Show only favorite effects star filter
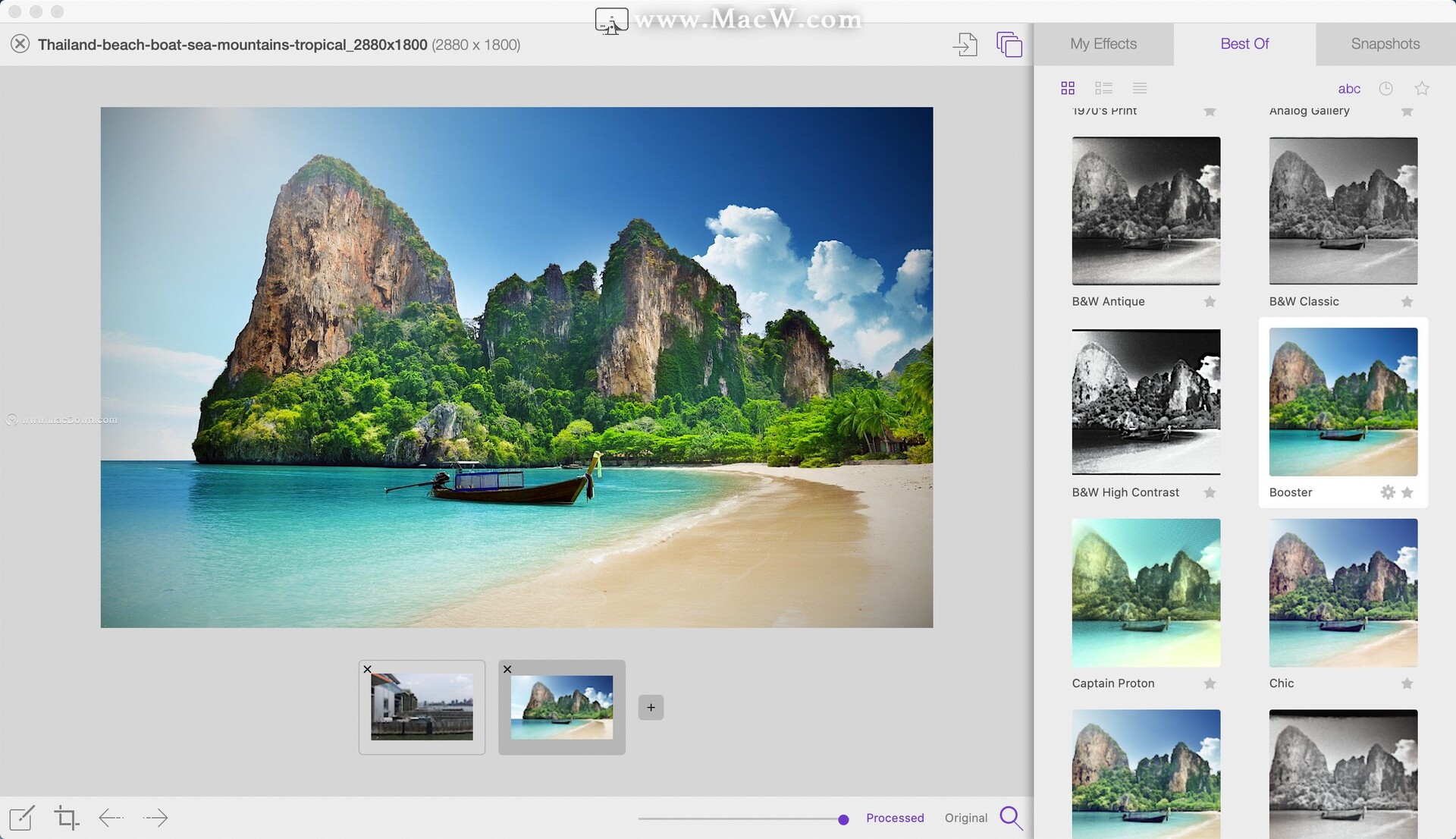Screen dimensions: 1456x839 [x=1422, y=89]
